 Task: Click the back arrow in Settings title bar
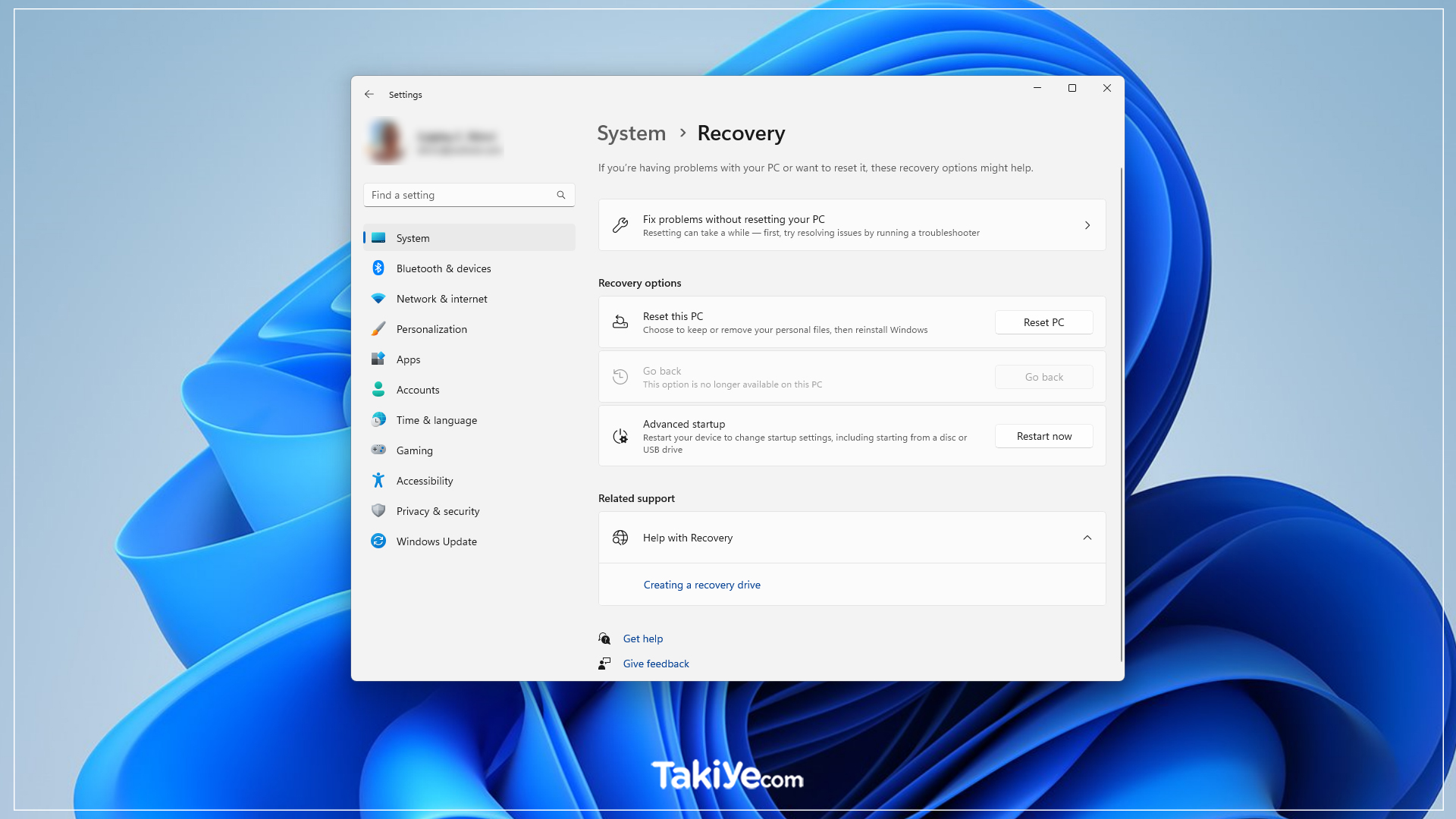(369, 94)
